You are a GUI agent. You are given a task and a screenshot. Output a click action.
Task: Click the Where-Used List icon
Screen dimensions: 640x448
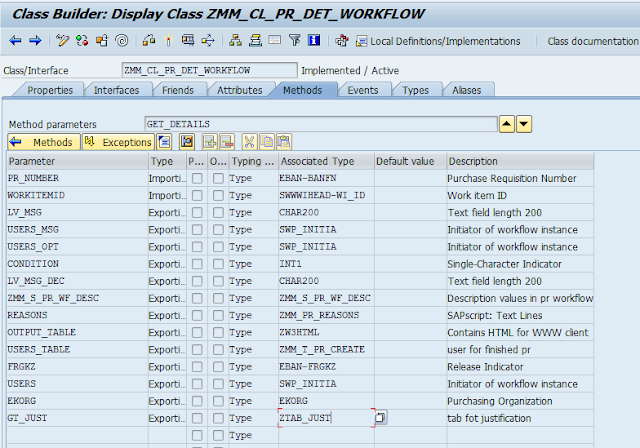[149, 40]
